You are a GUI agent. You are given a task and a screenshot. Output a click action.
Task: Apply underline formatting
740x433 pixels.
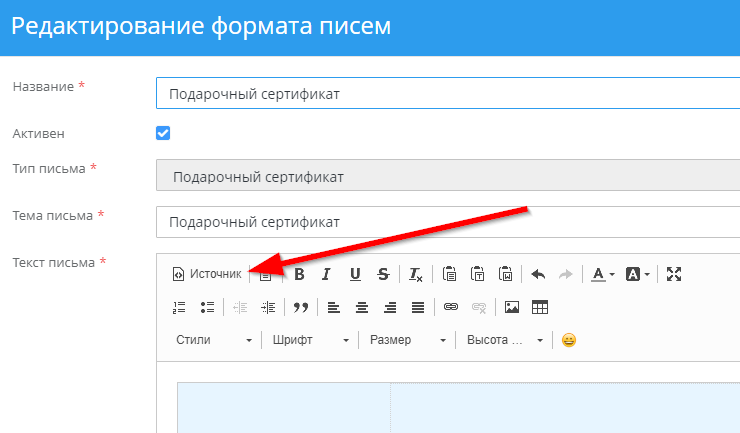pos(355,274)
